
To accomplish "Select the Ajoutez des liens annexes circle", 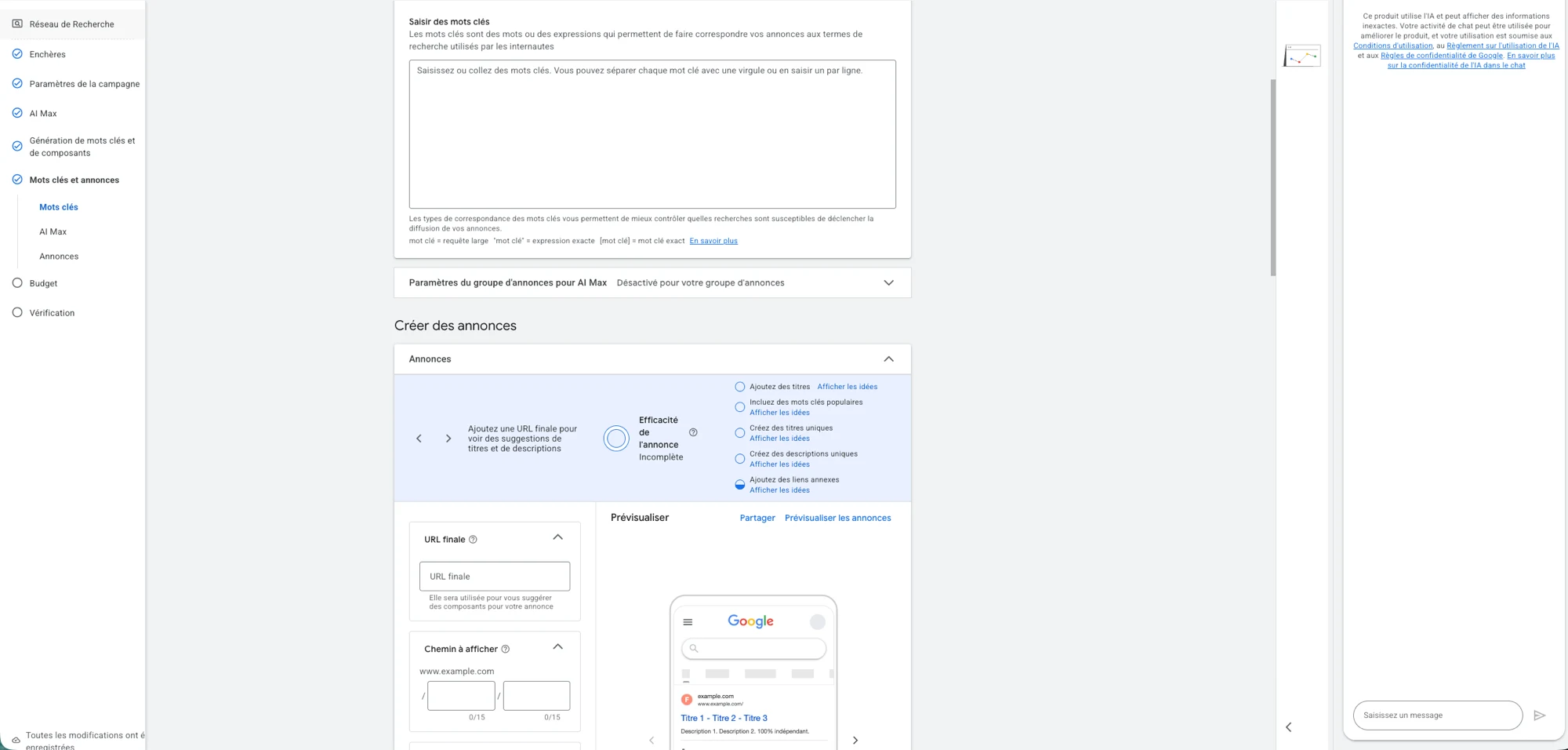I will 740,485.
